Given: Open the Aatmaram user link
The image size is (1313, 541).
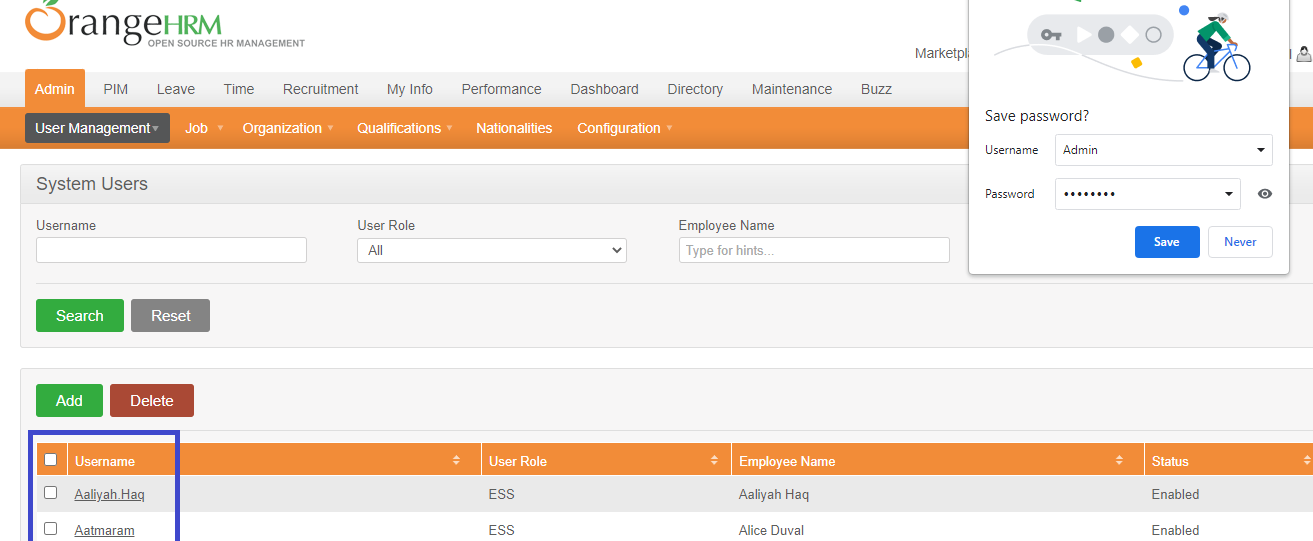Looking at the screenshot, I should tap(105, 530).
